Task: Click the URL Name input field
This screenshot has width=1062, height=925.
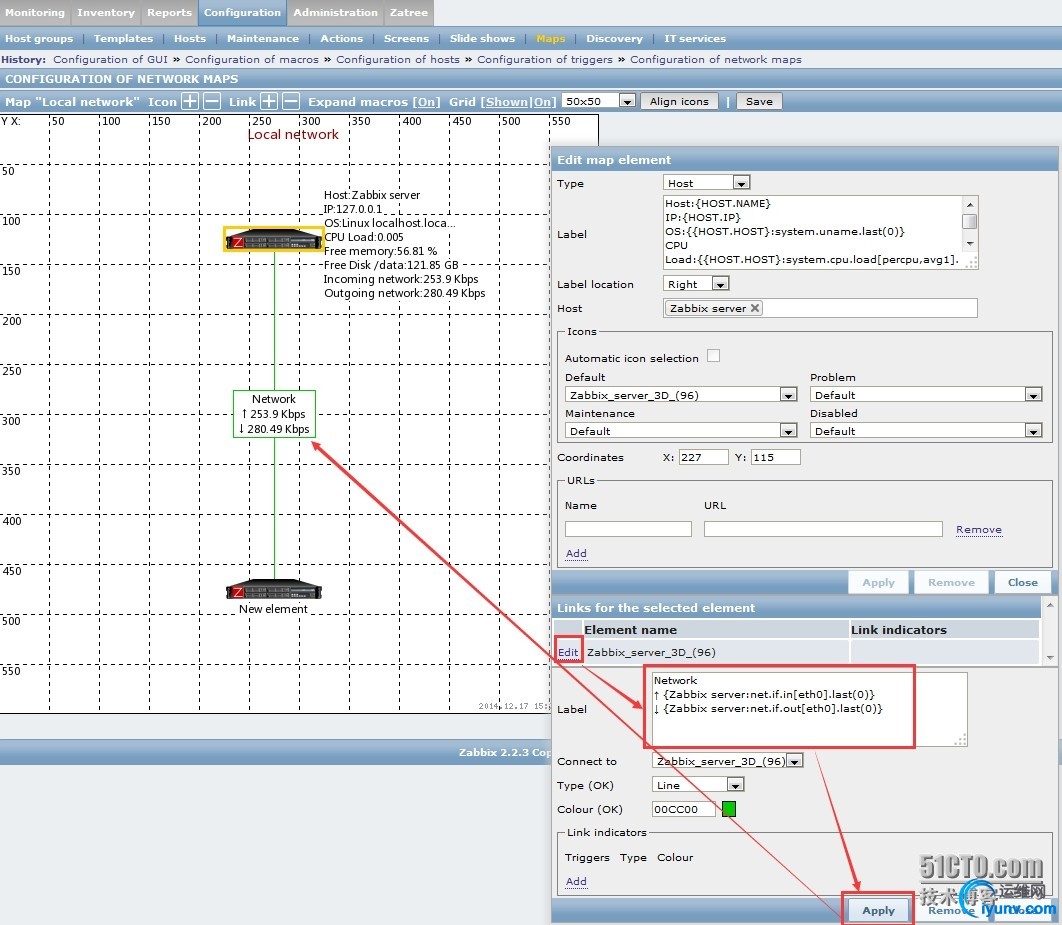Action: [628, 529]
